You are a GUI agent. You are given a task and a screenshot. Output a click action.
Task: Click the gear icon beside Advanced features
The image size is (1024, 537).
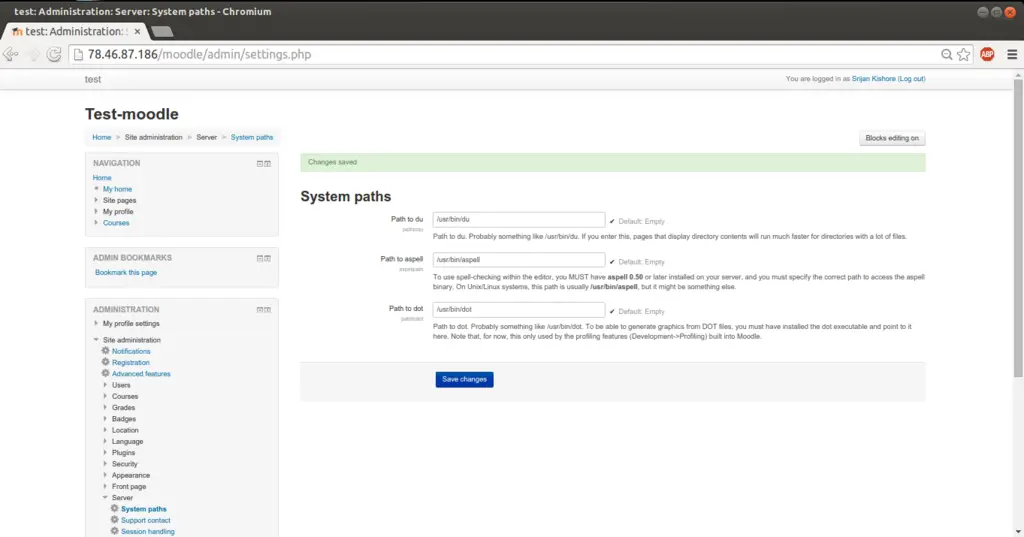[x=105, y=373]
